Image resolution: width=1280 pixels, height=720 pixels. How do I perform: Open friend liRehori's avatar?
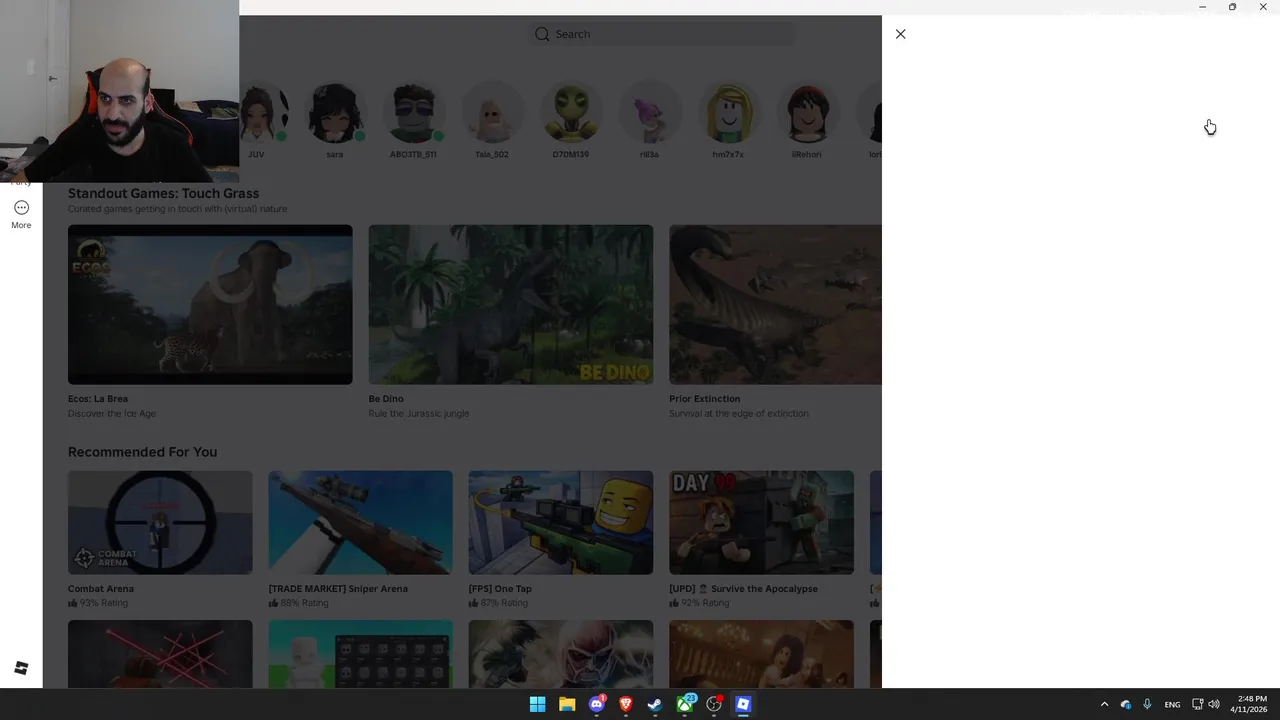click(x=807, y=112)
